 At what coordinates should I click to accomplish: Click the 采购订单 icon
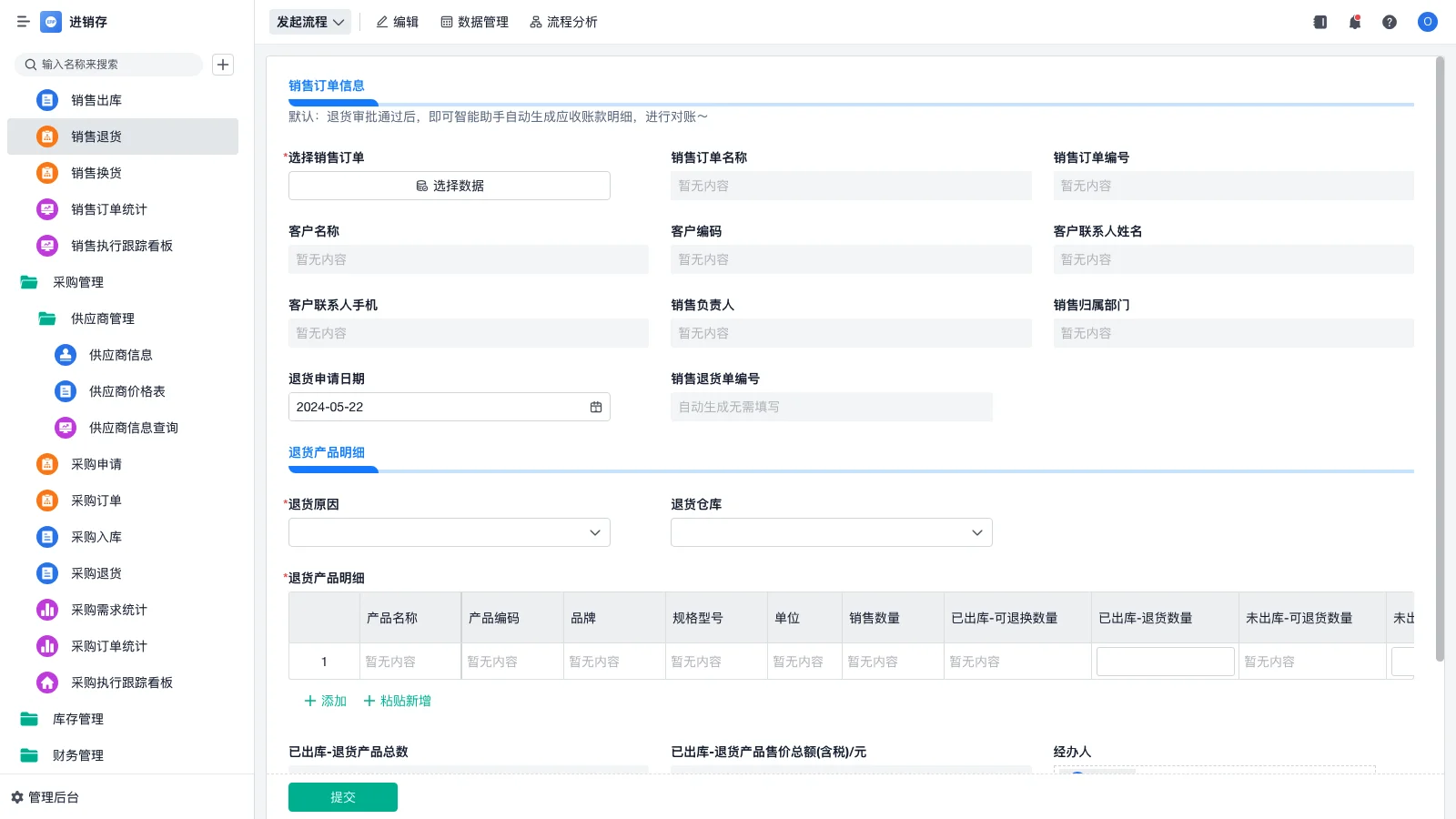click(x=47, y=500)
